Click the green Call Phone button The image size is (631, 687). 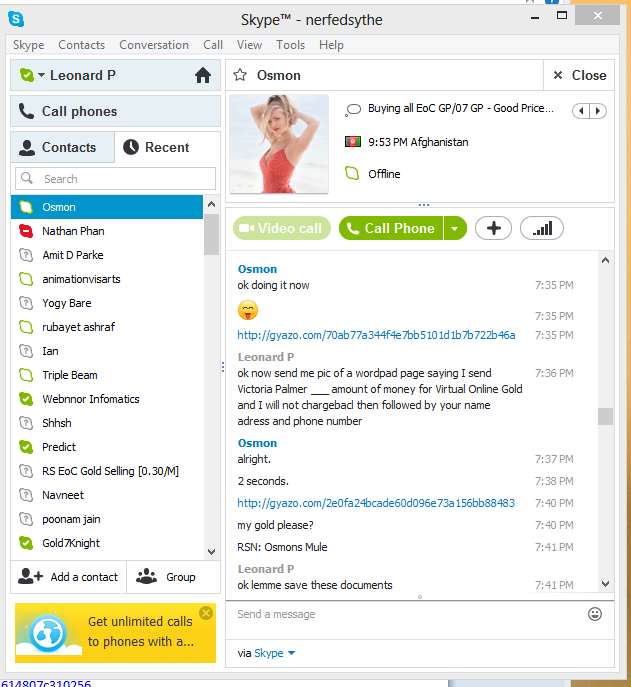click(x=391, y=228)
